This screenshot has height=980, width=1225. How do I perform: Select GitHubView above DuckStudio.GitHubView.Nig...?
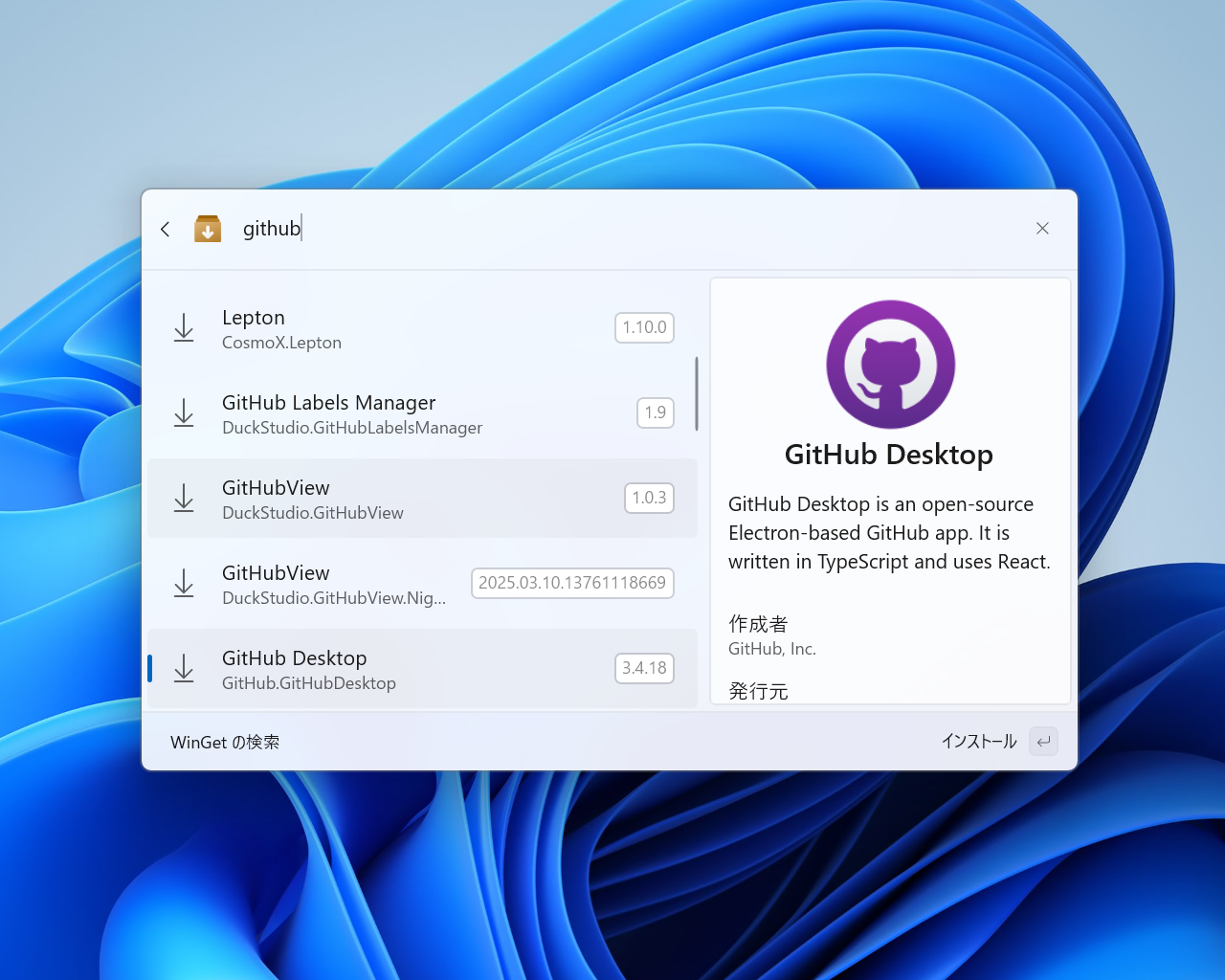[x=276, y=573]
